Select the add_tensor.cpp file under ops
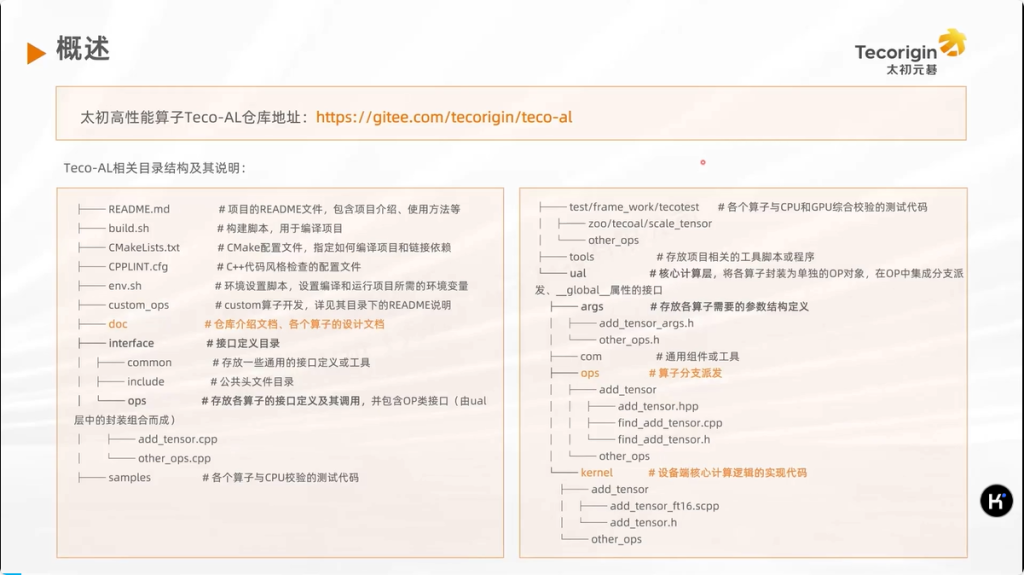The height and width of the screenshot is (575, 1024). tap(177, 439)
